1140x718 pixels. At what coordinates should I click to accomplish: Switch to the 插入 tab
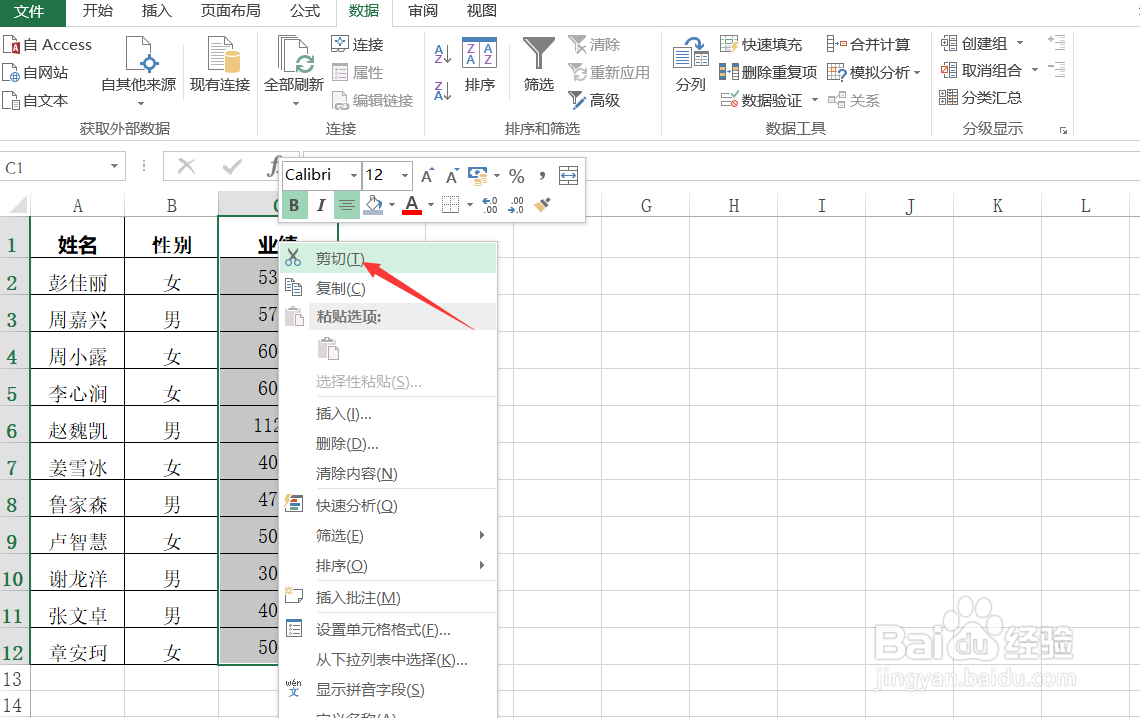(x=156, y=11)
